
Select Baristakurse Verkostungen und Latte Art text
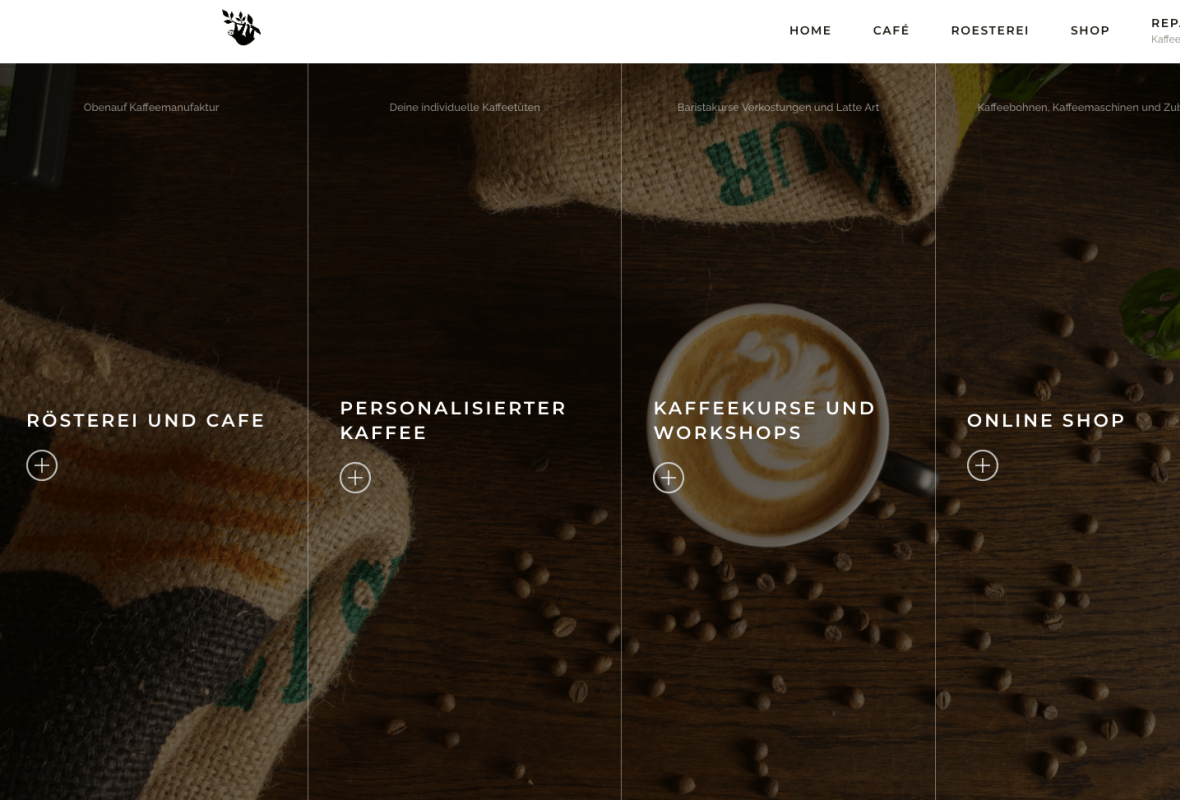point(777,107)
